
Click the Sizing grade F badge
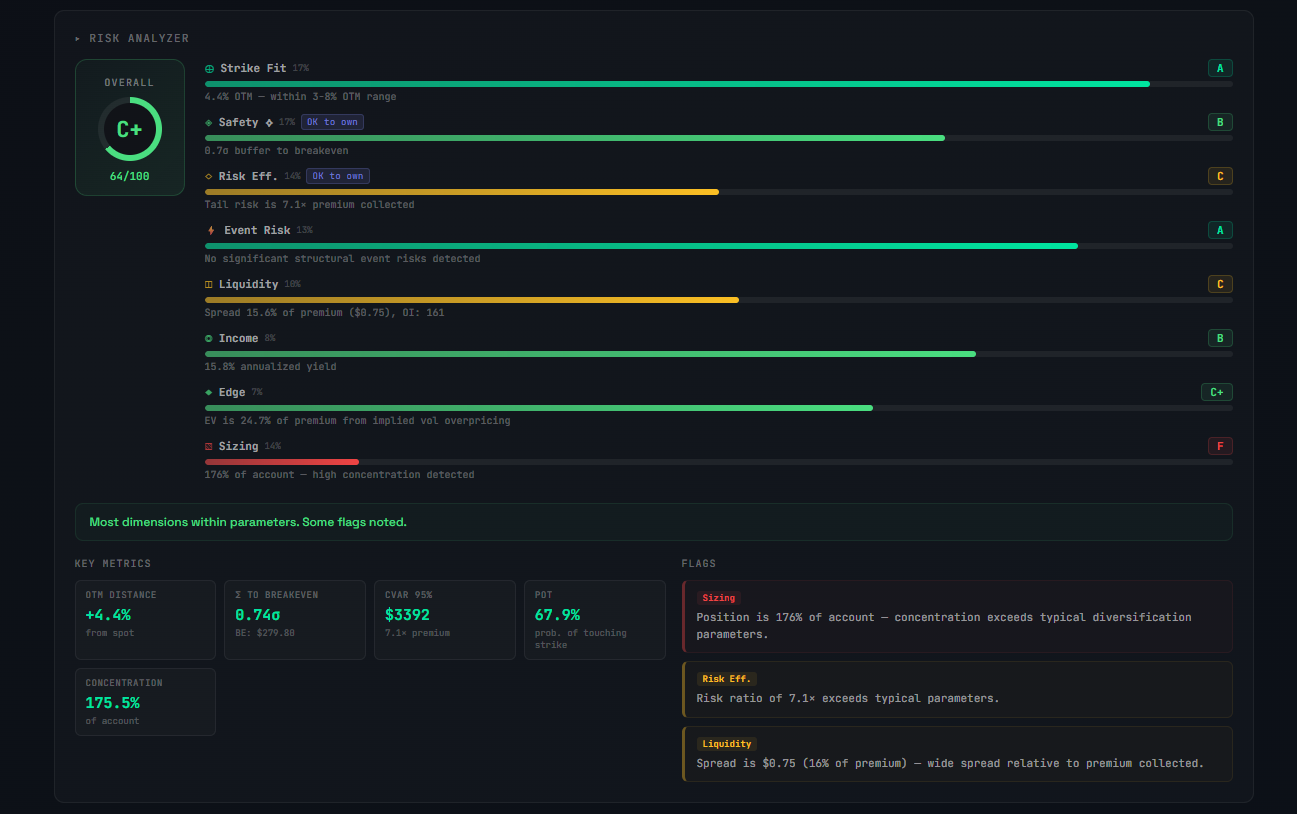[x=1220, y=446]
